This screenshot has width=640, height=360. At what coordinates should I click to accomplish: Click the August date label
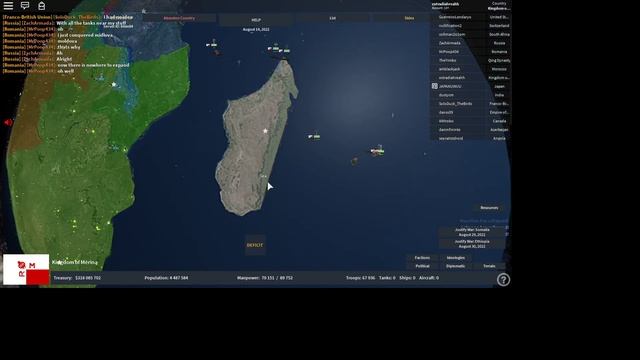click(x=256, y=29)
